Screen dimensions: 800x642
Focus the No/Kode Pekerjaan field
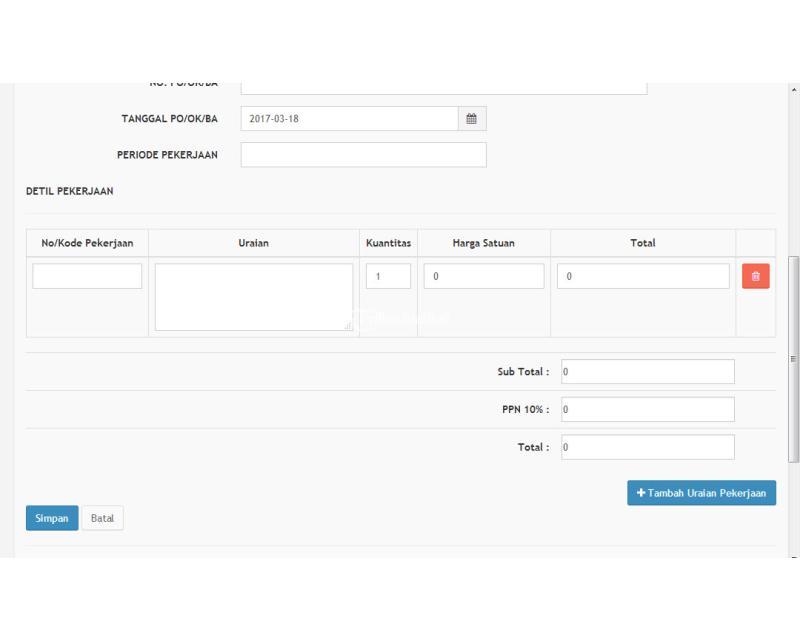[86, 275]
